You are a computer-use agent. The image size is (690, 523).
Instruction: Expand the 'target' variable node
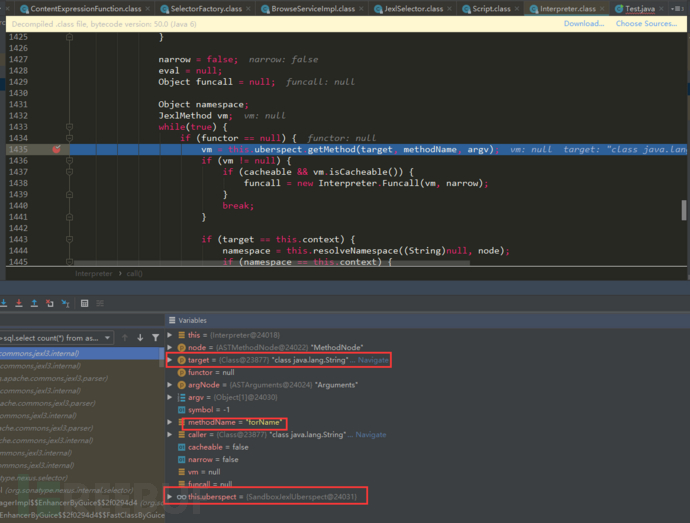pyautogui.click(x=169, y=359)
